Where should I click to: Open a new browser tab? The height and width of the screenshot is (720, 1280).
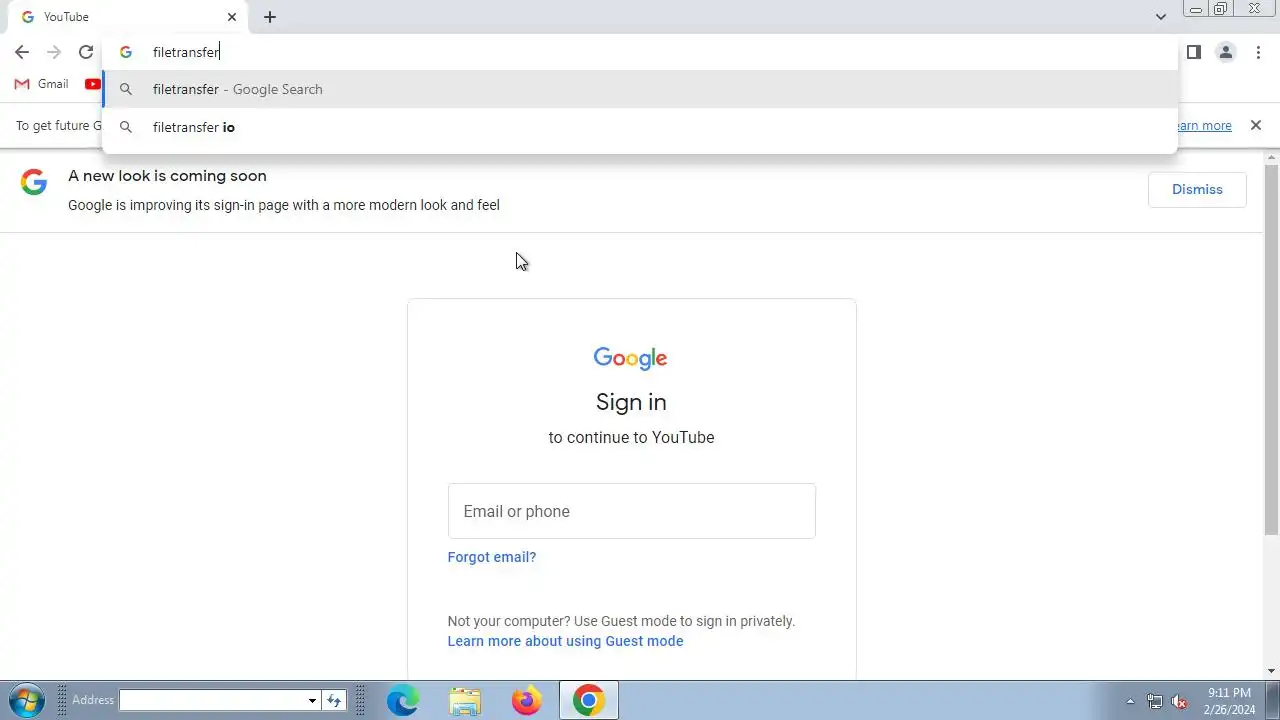[x=270, y=17]
